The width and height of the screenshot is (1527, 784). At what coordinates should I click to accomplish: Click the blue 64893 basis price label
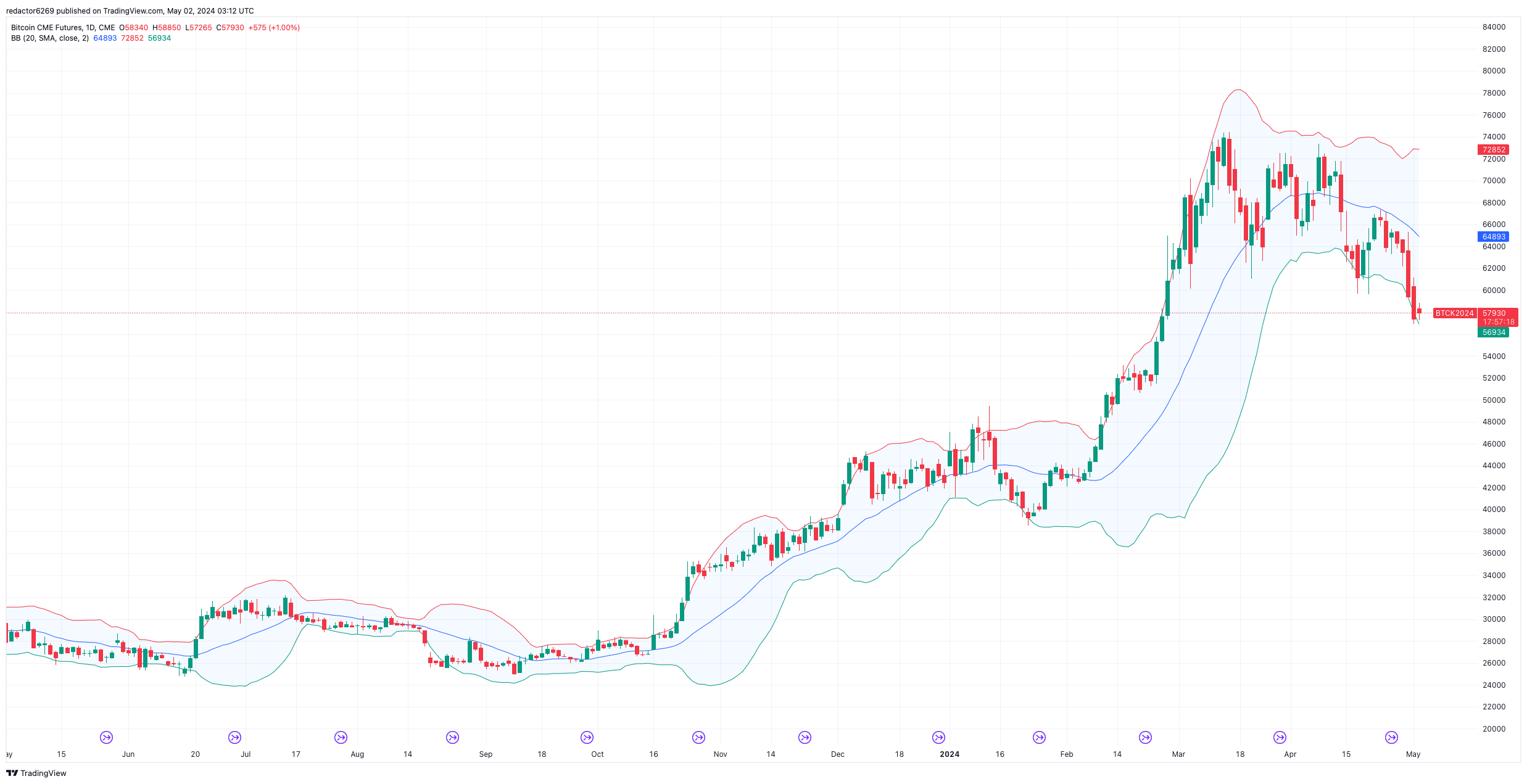tap(1494, 237)
